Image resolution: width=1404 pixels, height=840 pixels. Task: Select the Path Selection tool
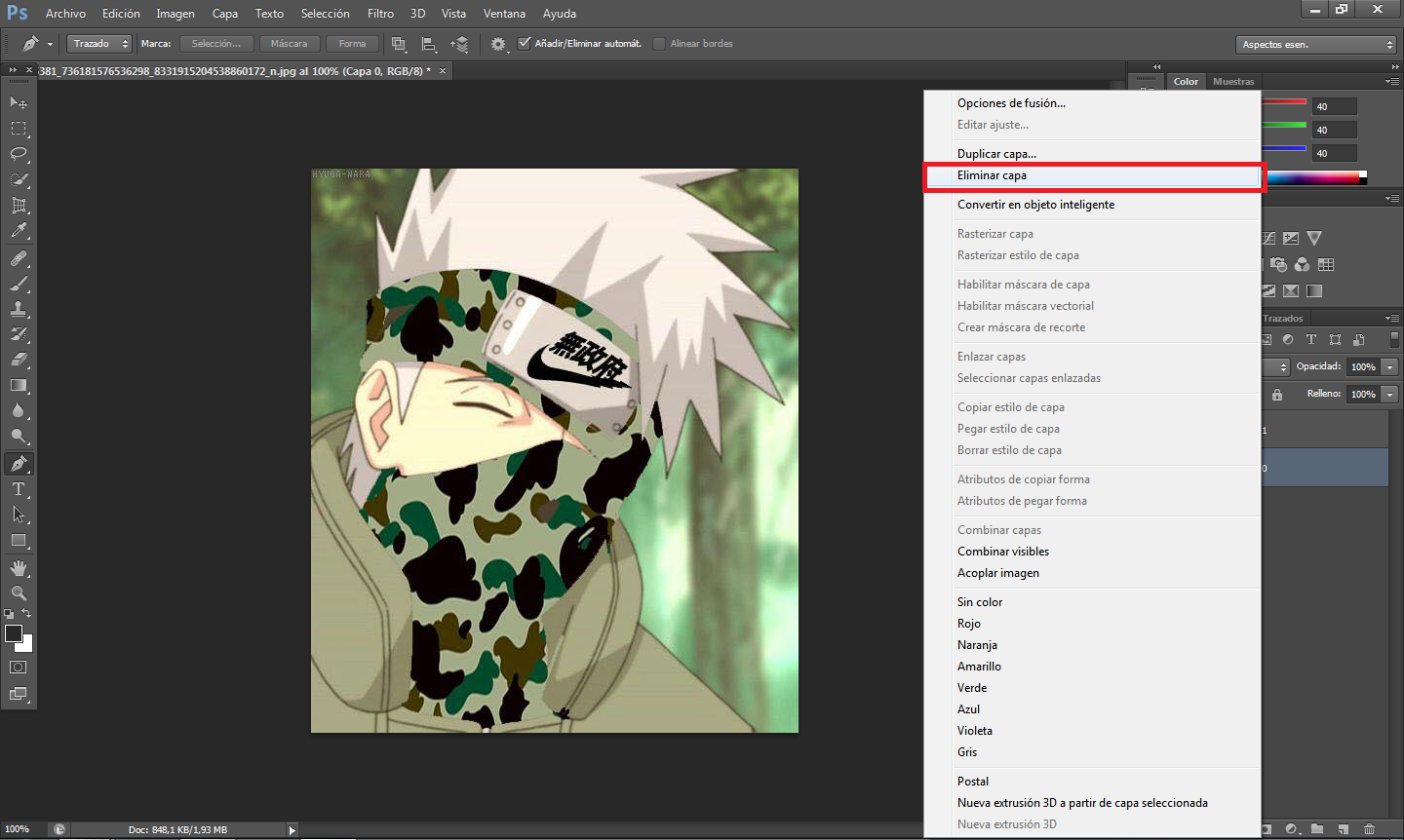tap(19, 515)
